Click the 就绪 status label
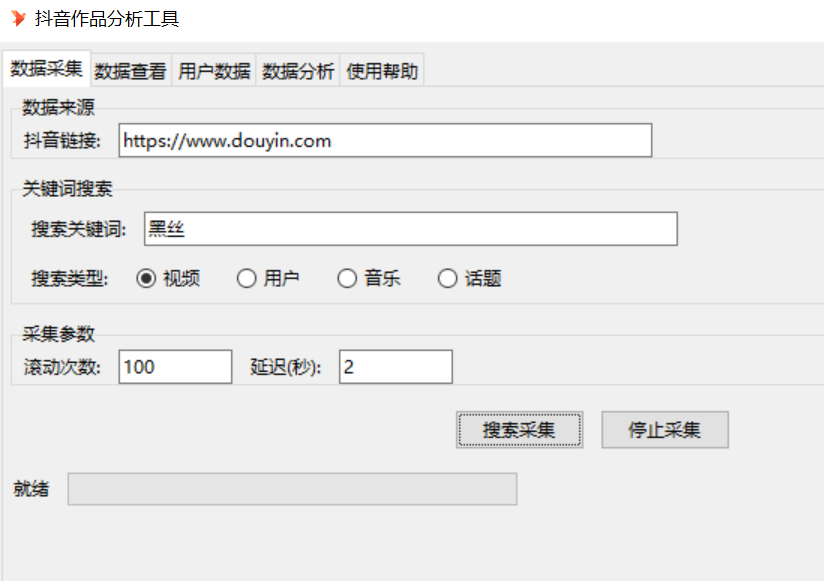The width and height of the screenshot is (824, 581). tap(30, 489)
